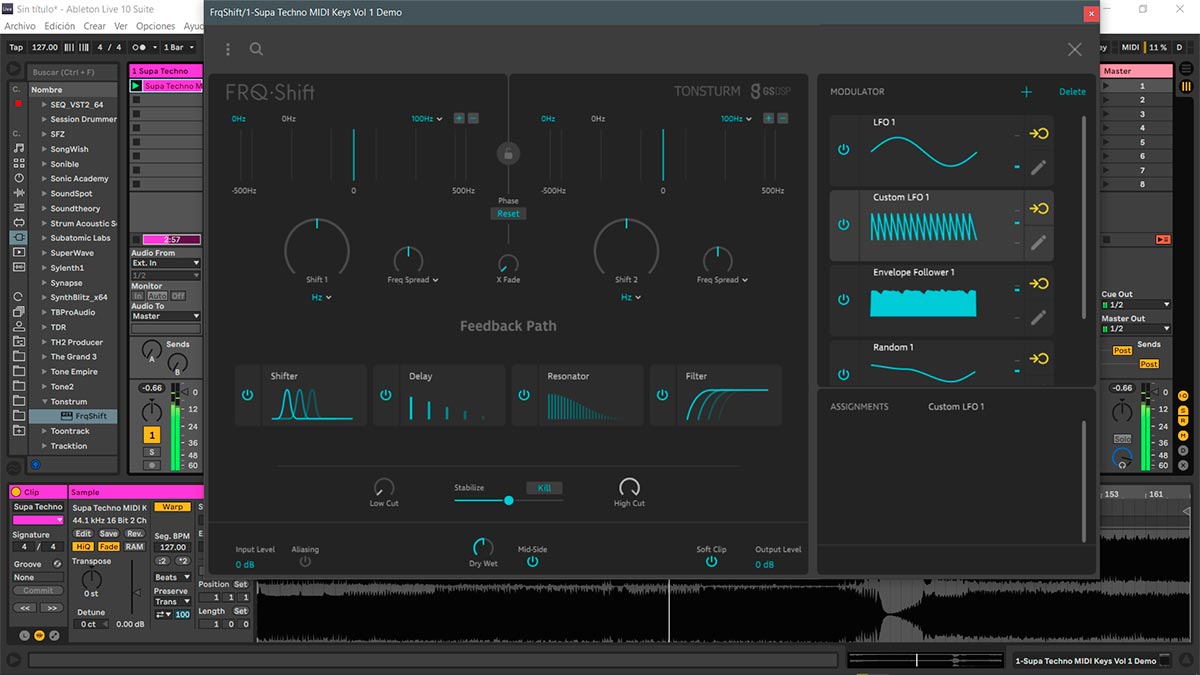
Task: Edit LFO 1 with its pencil icon
Action: pyautogui.click(x=1039, y=167)
